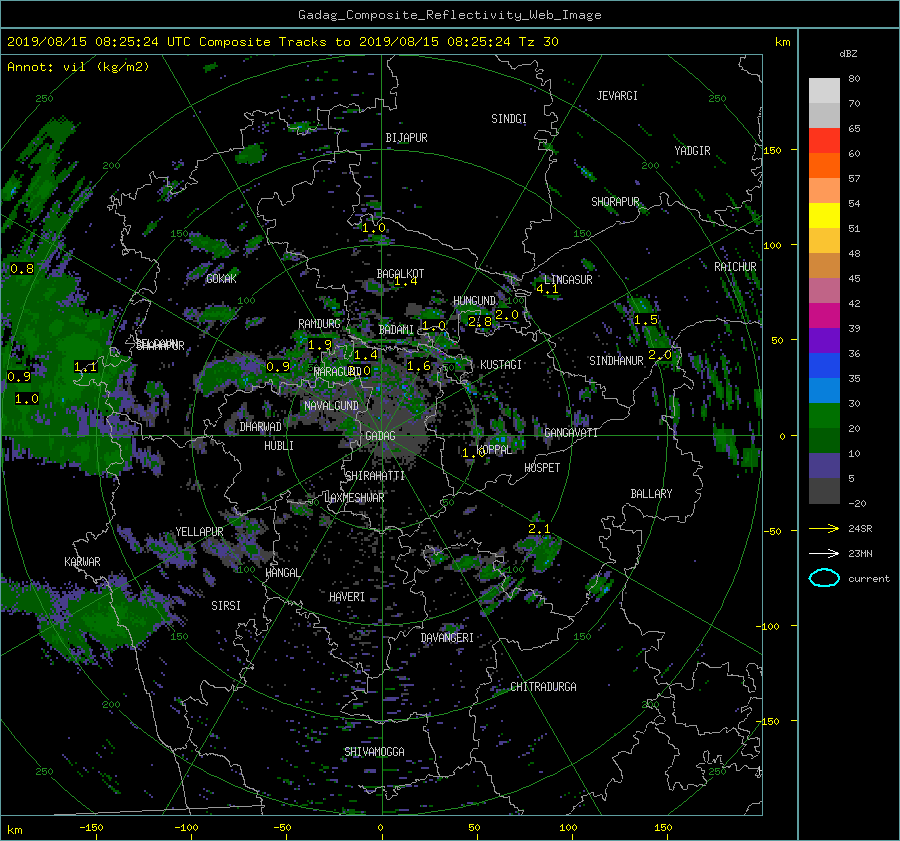
Task: Click the KUSTAGI city label
Action: (x=501, y=365)
